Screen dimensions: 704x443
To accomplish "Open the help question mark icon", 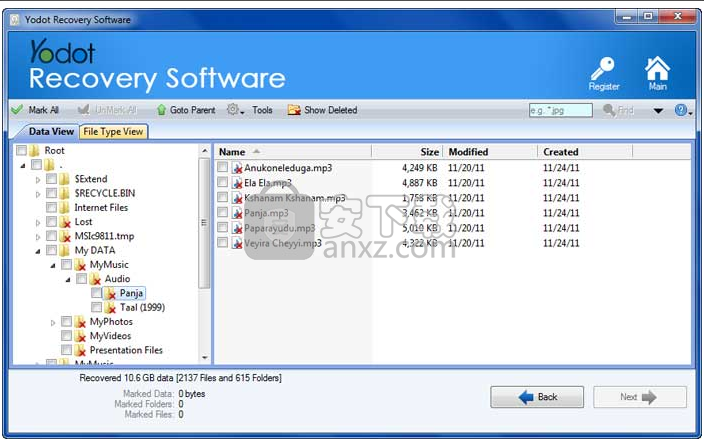I will 681,110.
